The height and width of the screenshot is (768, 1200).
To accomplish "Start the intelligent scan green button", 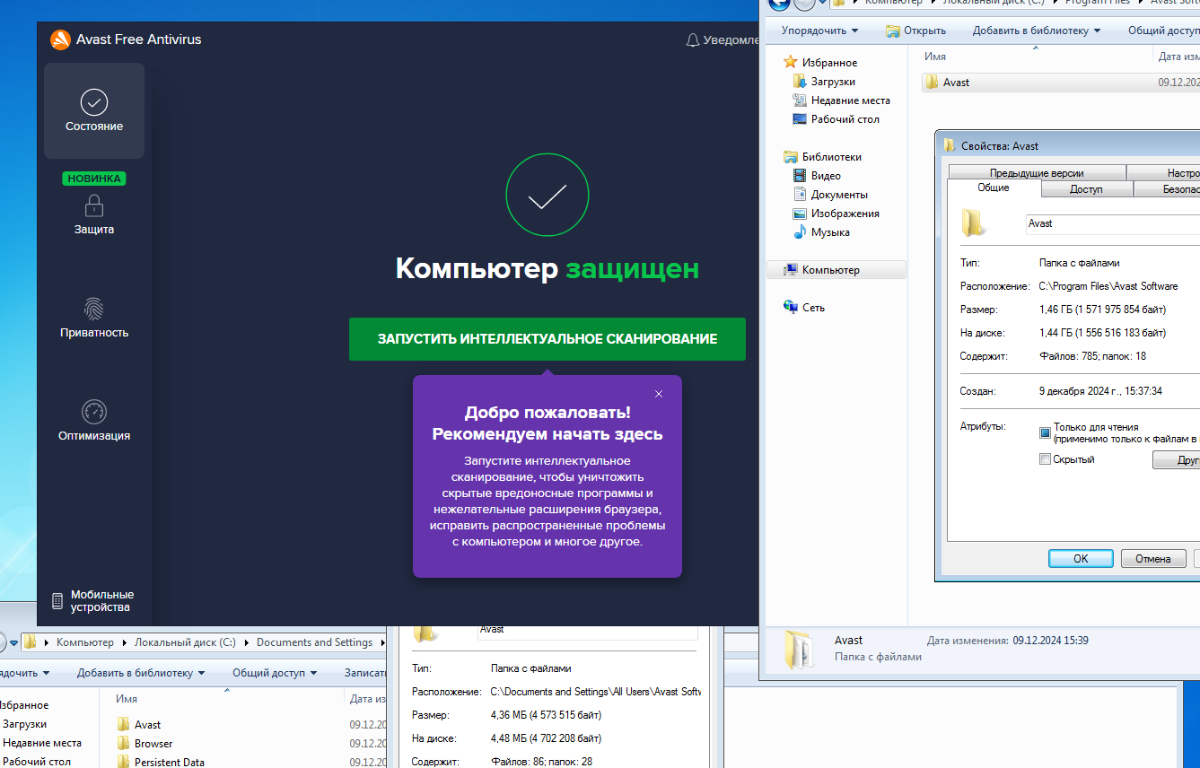I will [x=547, y=339].
